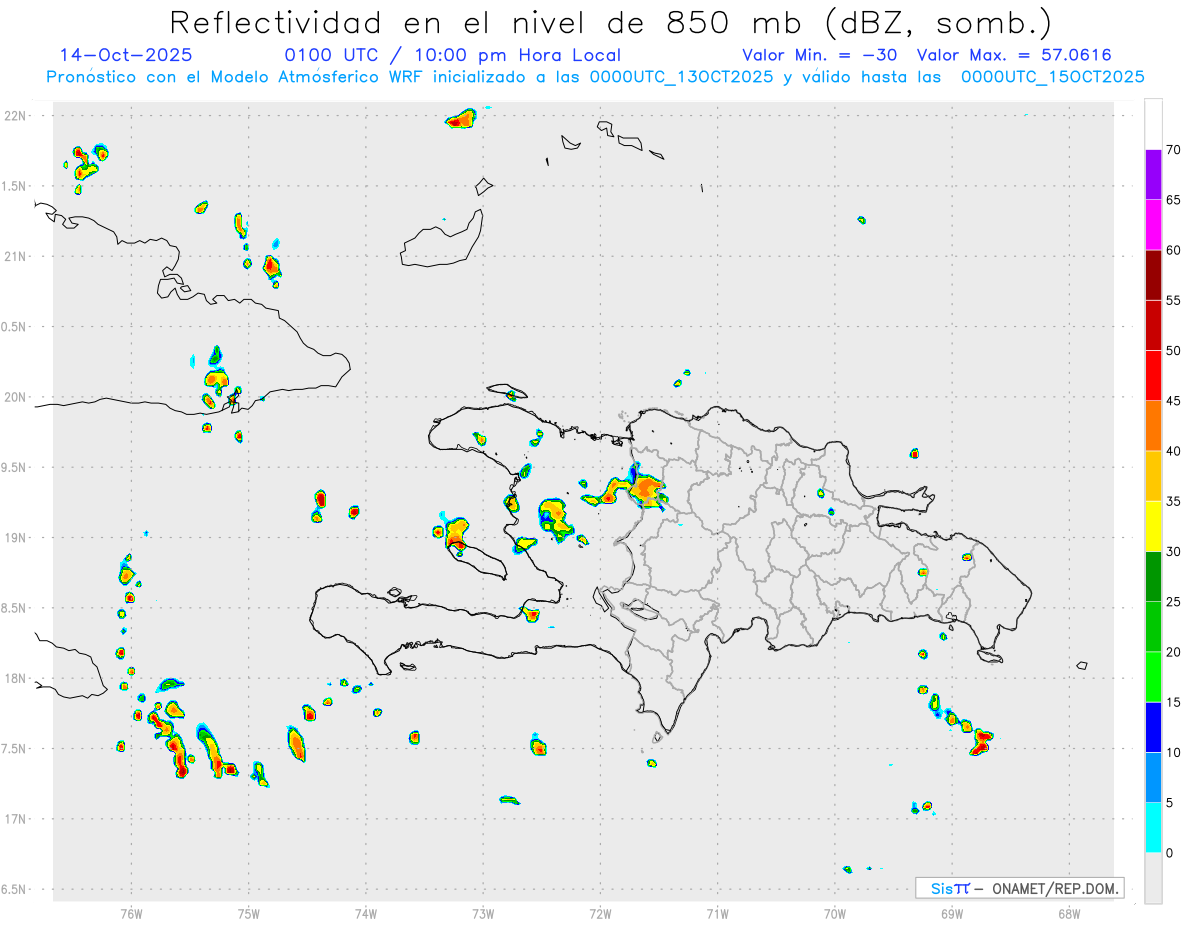The width and height of the screenshot is (1200, 927).
Task: Click the colorbar tick label "25"
Action: coord(1174,602)
